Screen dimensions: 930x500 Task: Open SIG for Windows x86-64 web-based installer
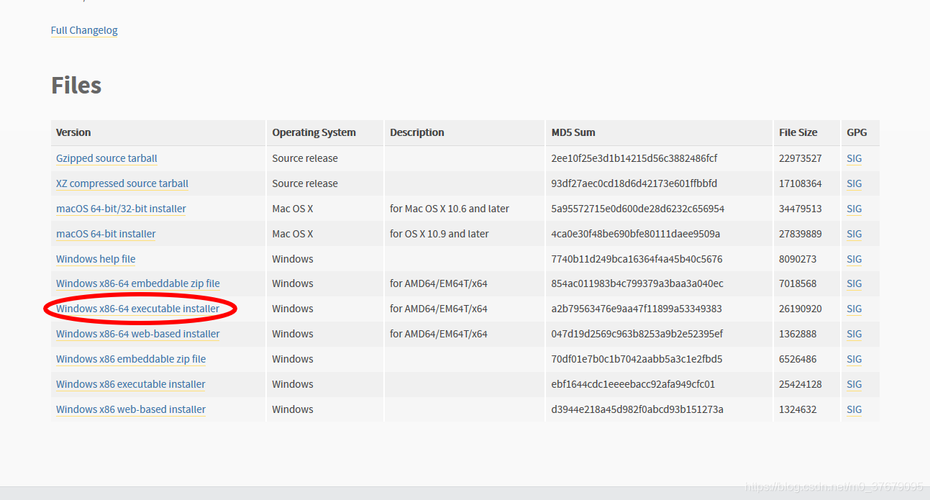(854, 334)
